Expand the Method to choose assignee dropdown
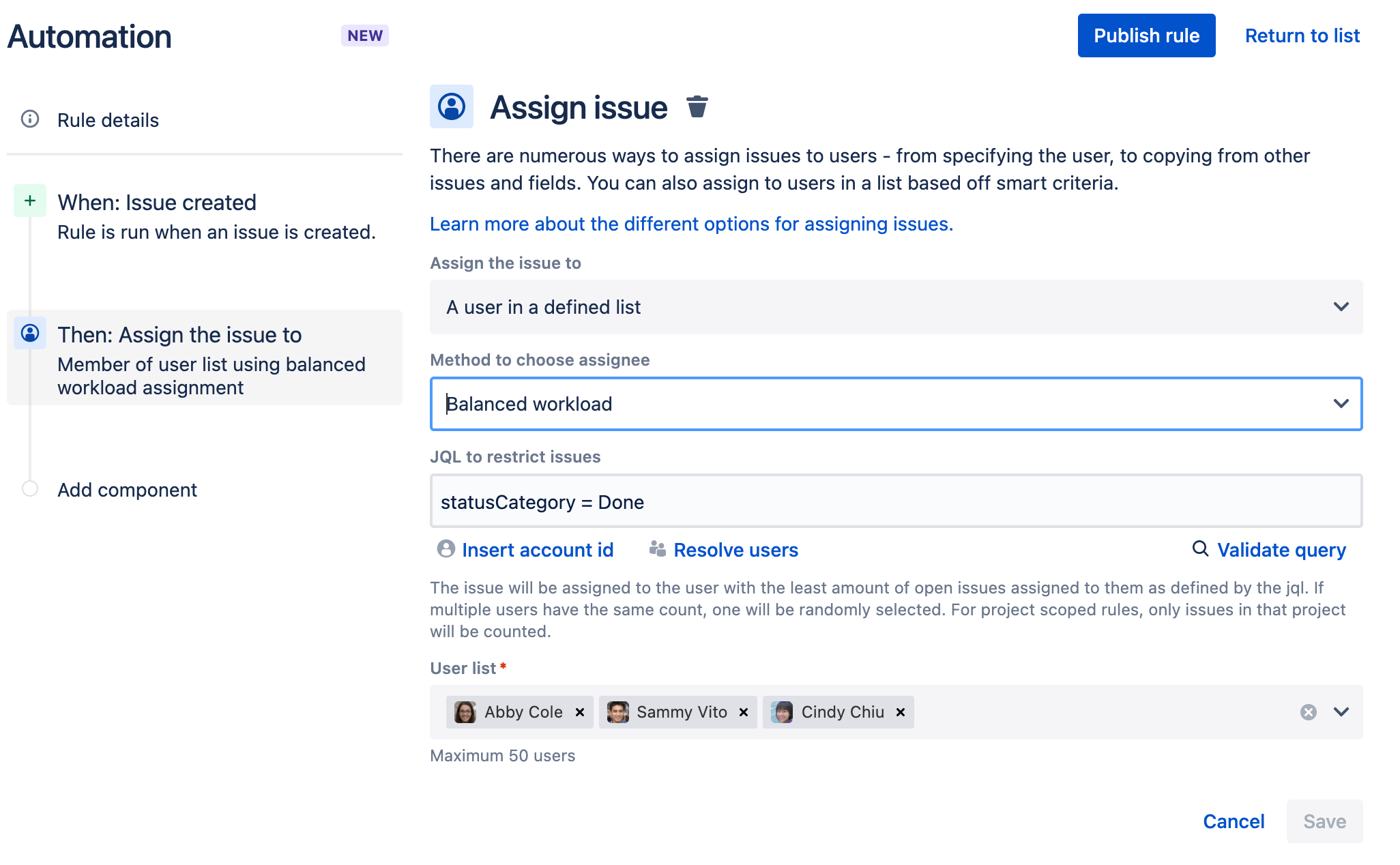This screenshot has height=865, width=1400. pyautogui.click(x=1342, y=404)
